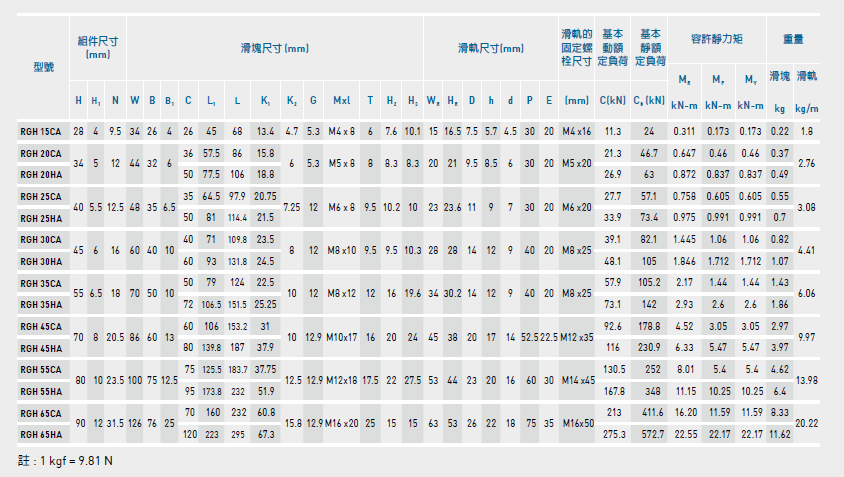
Task: Click the RGH 55CA model label
Action: pyautogui.click(x=40, y=369)
